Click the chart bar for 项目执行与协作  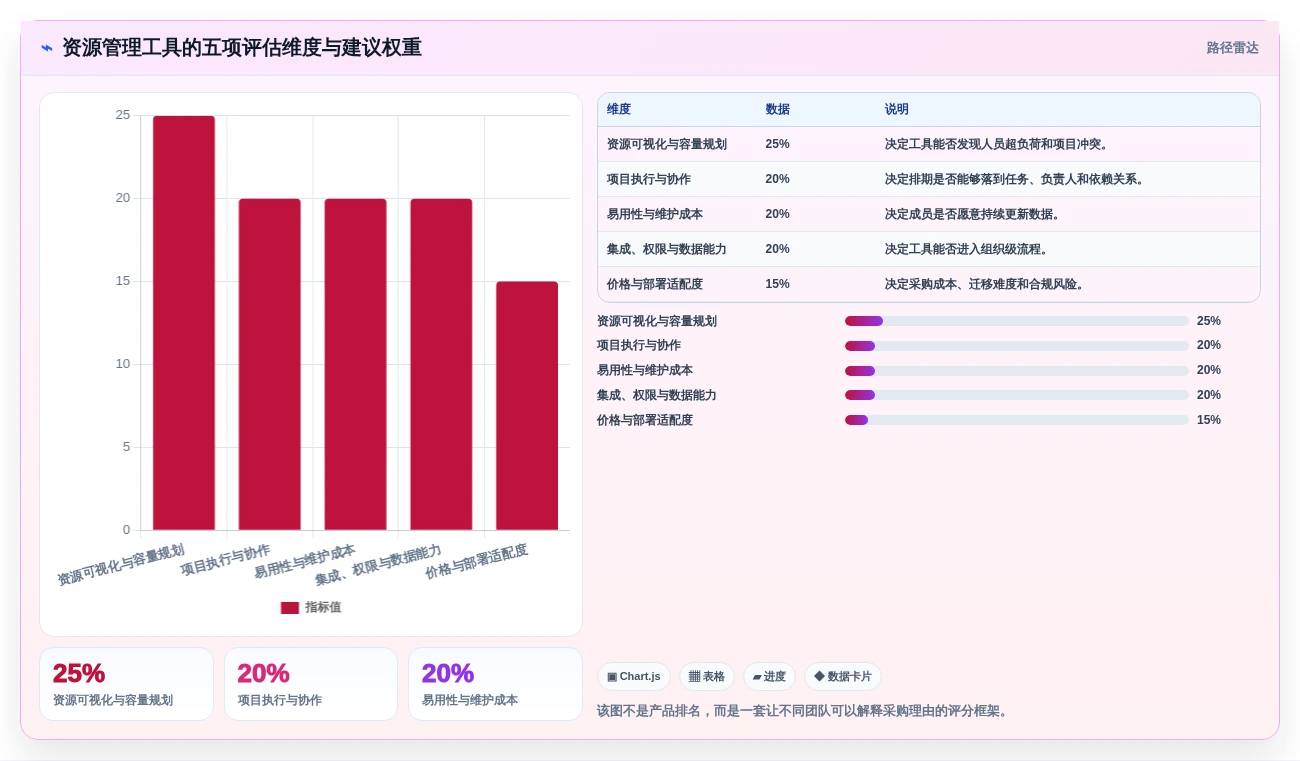(x=270, y=364)
